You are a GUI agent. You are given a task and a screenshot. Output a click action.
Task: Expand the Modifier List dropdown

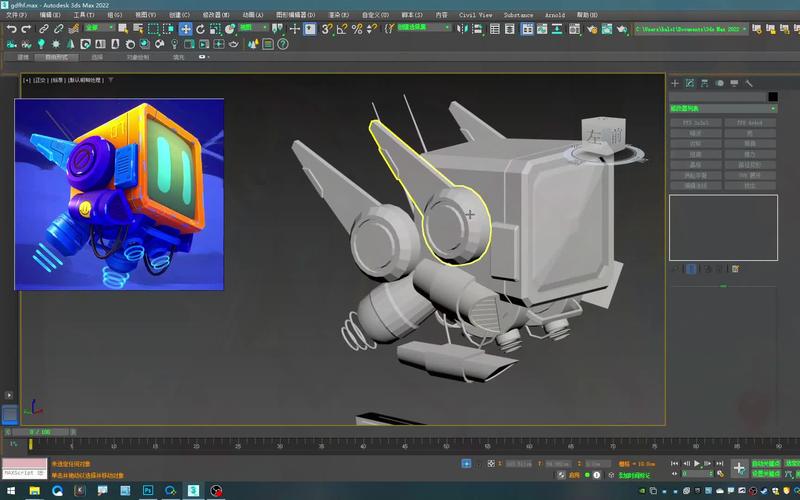723,109
